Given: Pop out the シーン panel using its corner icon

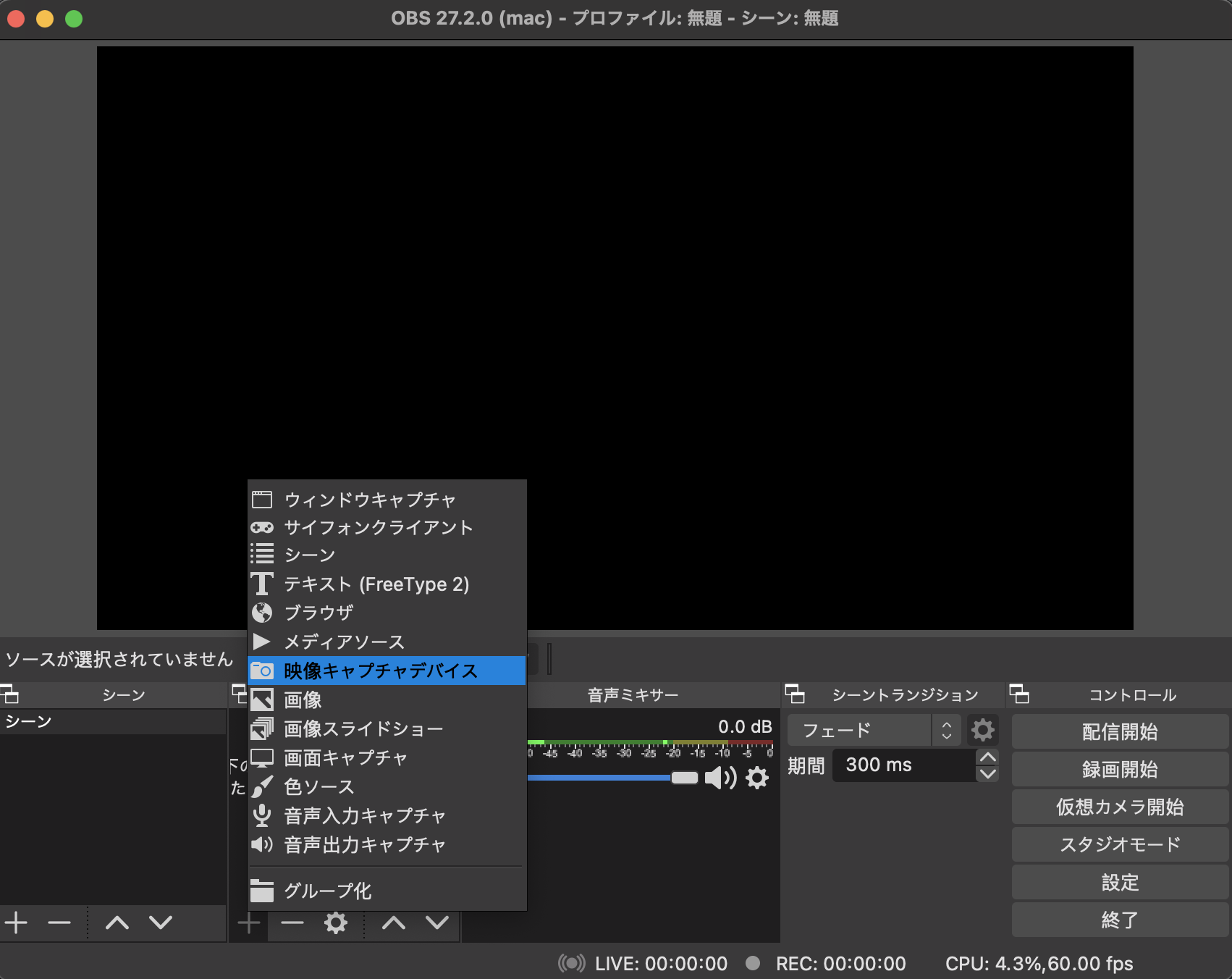Looking at the screenshot, I should [11, 695].
